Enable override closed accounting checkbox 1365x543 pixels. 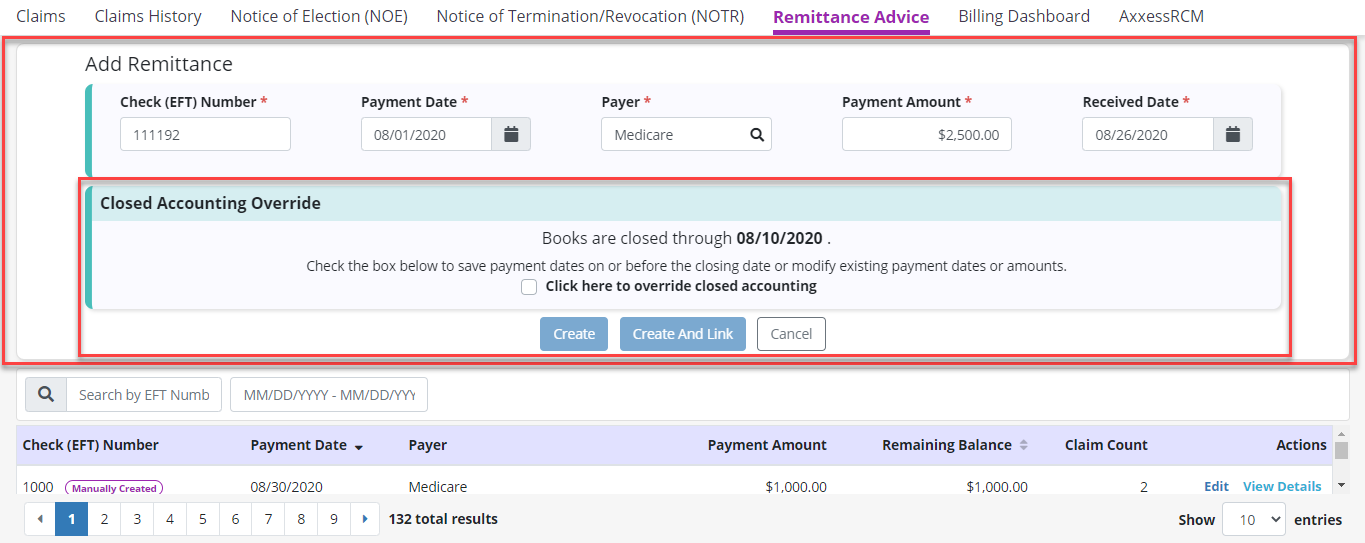[x=529, y=287]
